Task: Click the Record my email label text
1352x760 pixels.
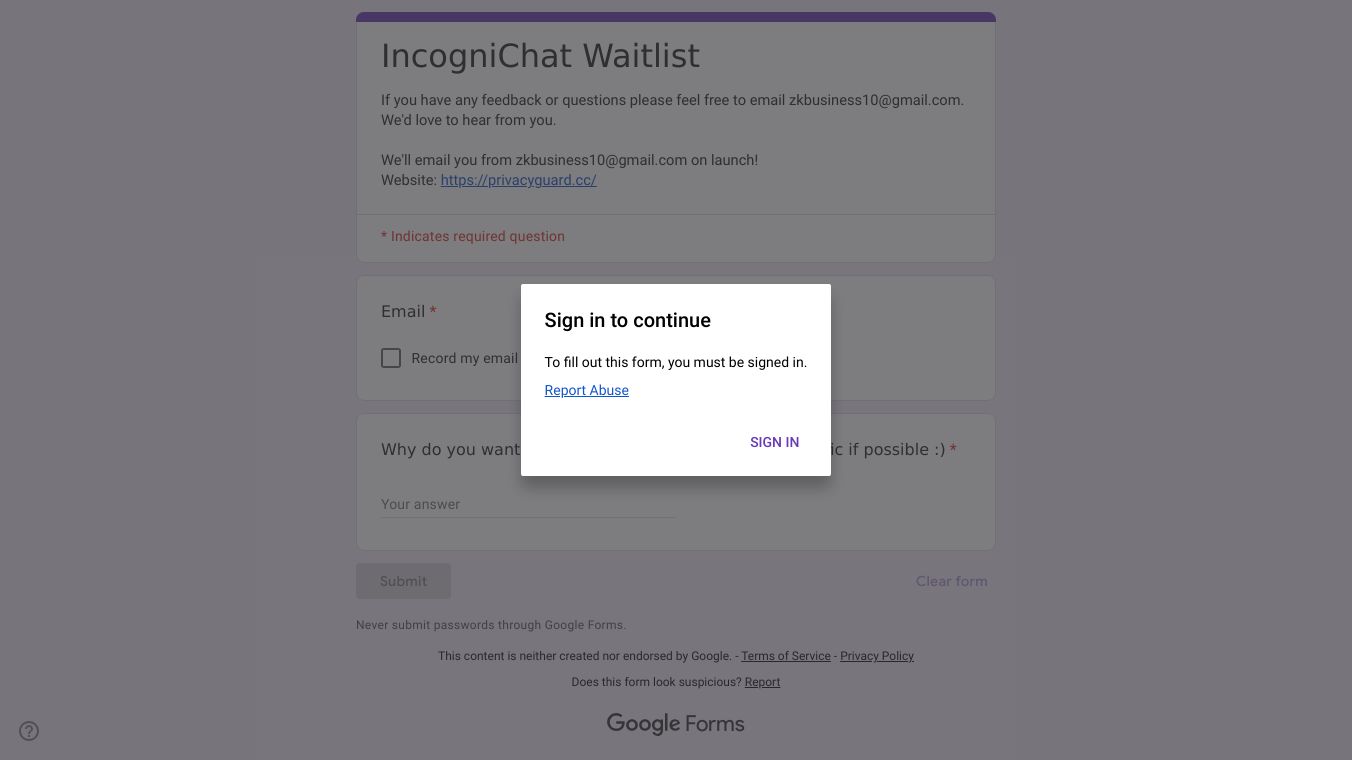Action: (464, 358)
